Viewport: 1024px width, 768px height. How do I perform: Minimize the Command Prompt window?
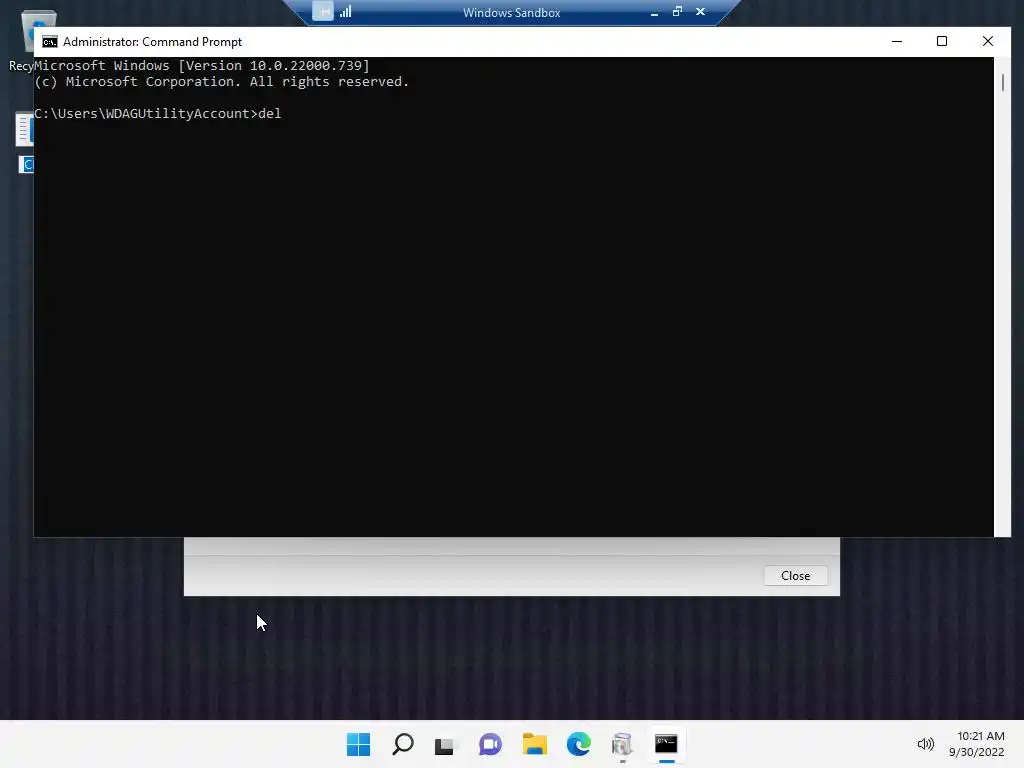tap(897, 41)
